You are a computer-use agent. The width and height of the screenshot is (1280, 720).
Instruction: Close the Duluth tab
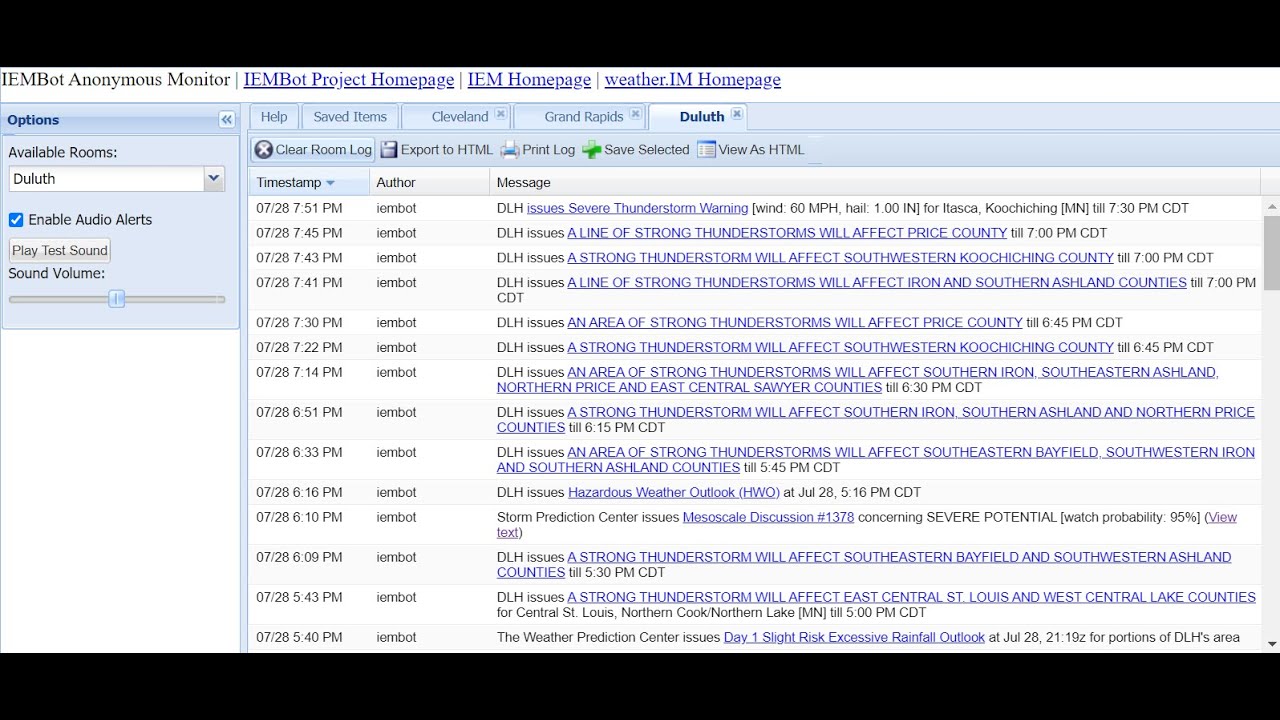737,115
